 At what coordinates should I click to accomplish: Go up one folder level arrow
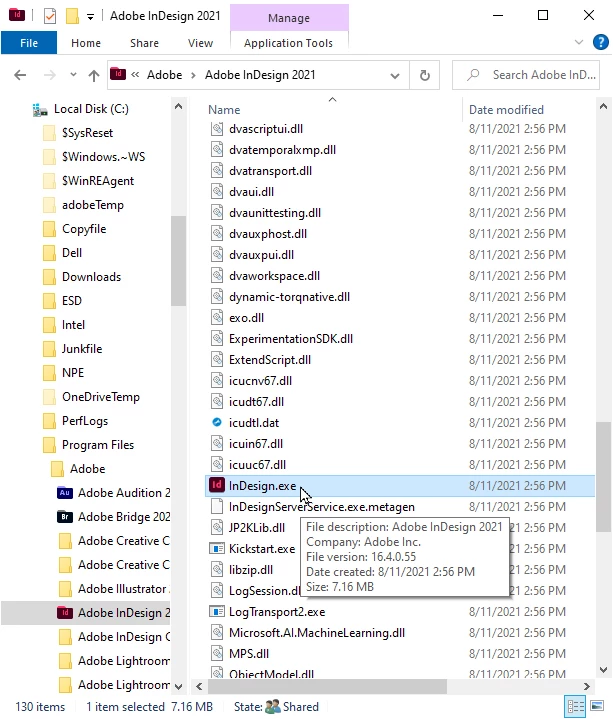pos(94,75)
